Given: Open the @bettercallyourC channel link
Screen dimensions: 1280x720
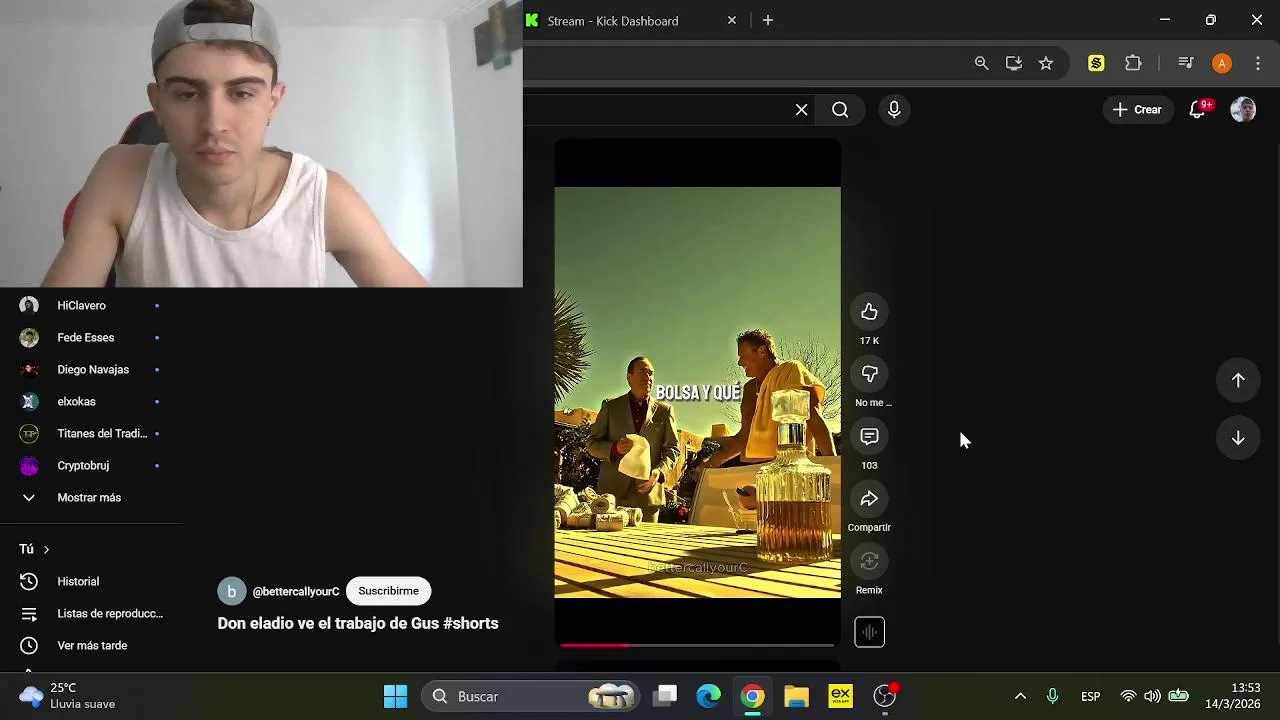Looking at the screenshot, I should pos(296,592).
